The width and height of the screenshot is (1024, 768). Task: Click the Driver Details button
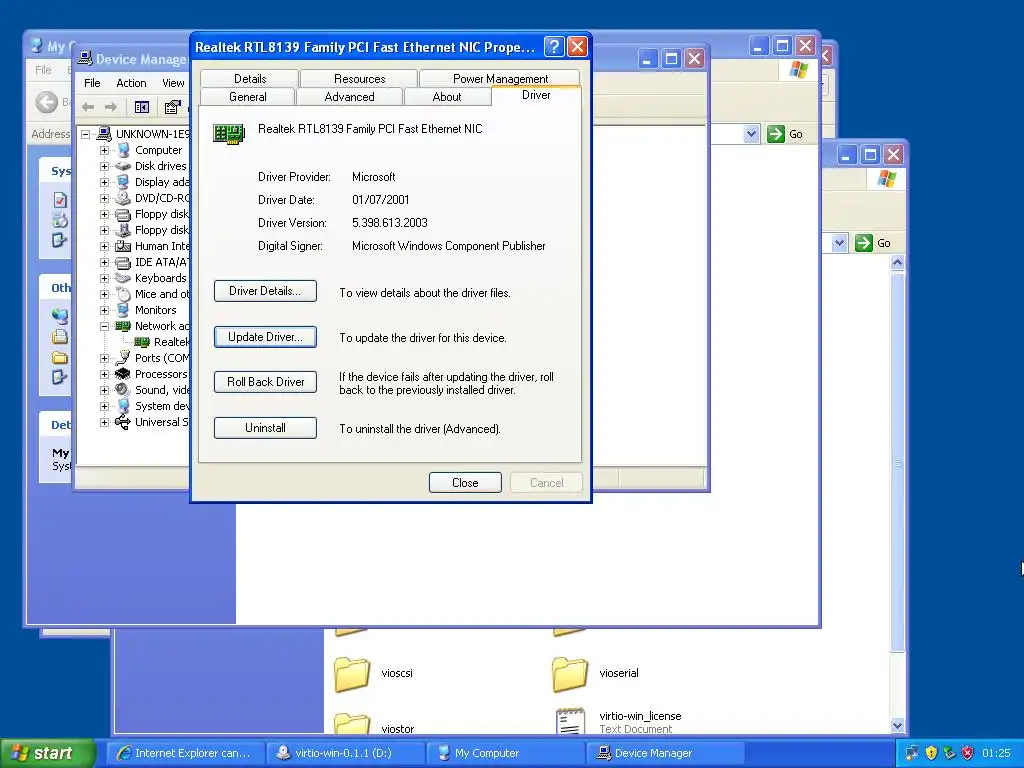click(265, 291)
